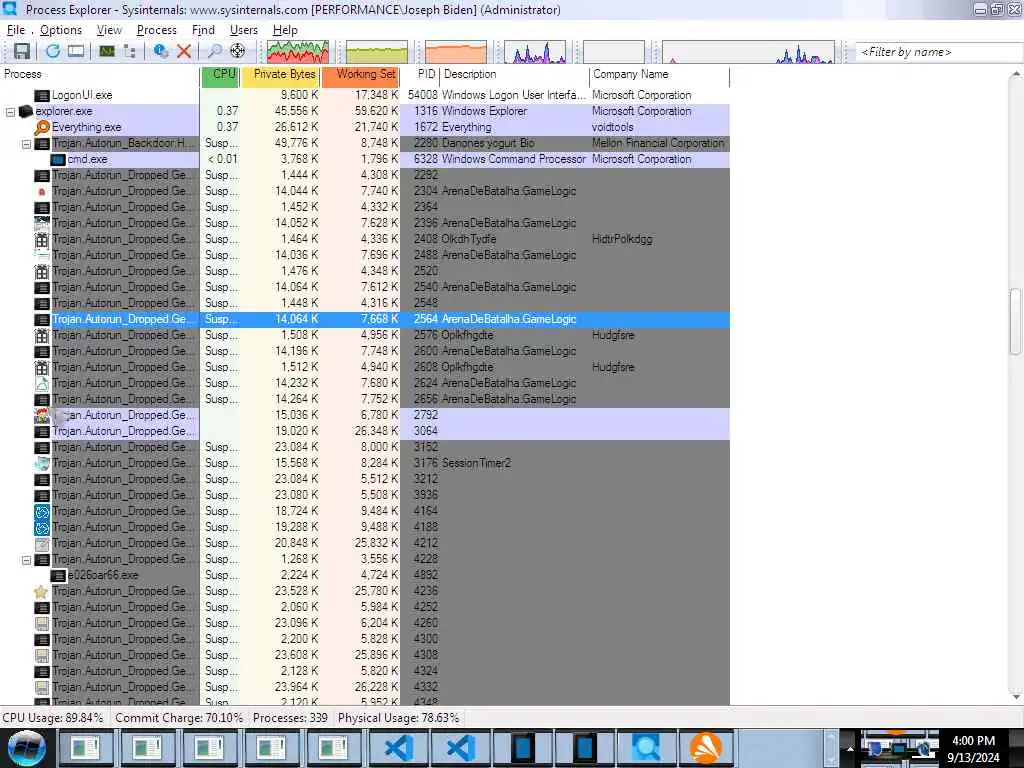
Task: Sort by the Company Name column header
Action: (x=660, y=74)
